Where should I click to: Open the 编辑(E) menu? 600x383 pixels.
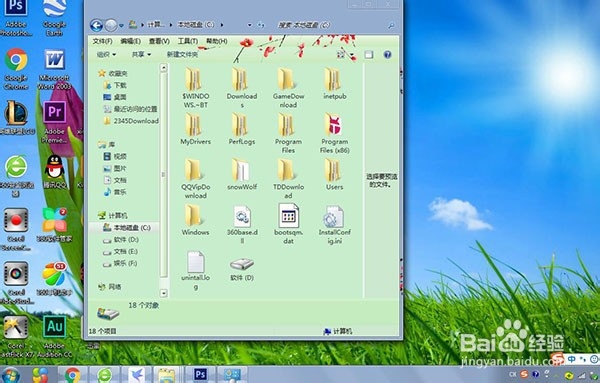pyautogui.click(x=130, y=41)
